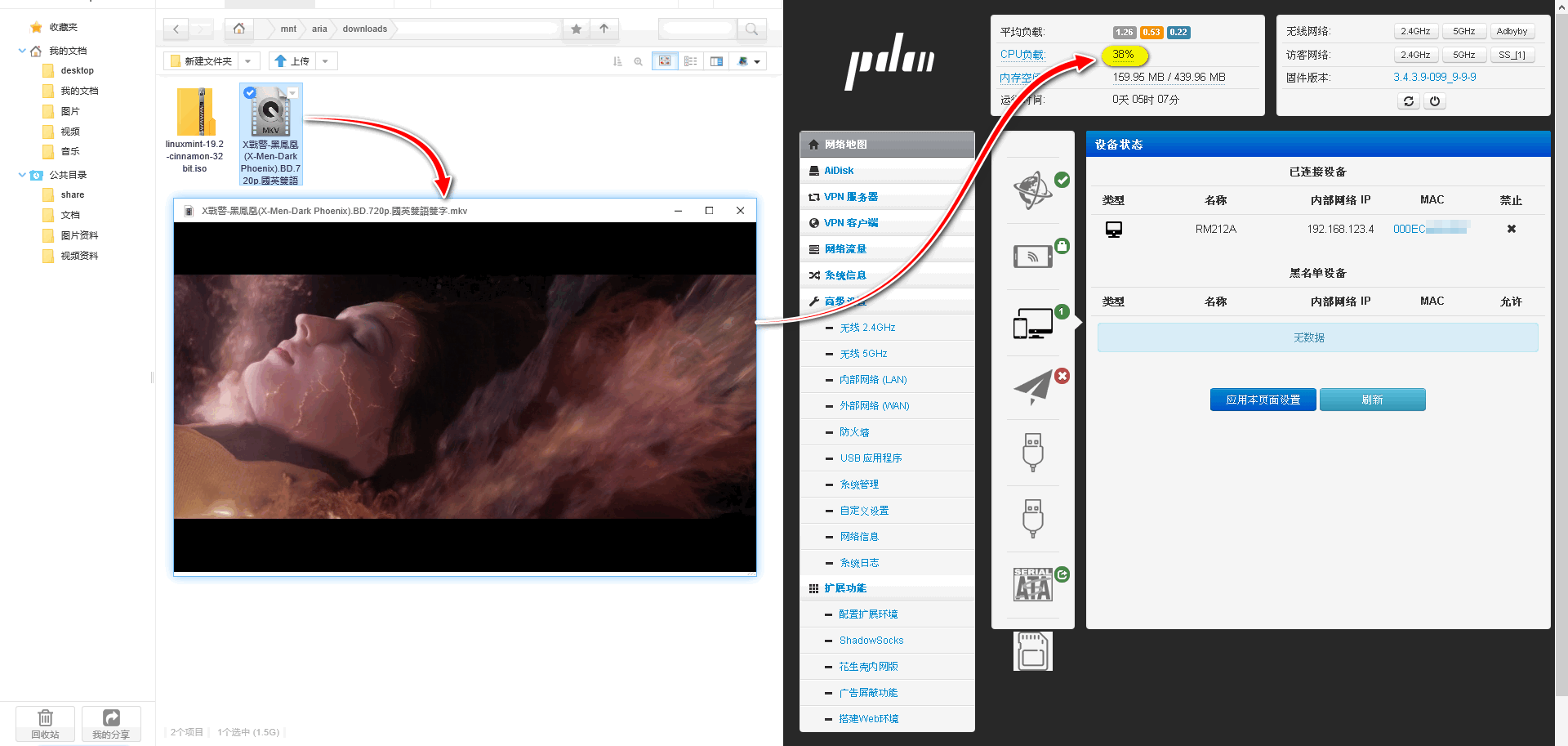The width and height of the screenshot is (1568, 746).
Task: Click 应用本页面设置 button
Action: 1263,400
